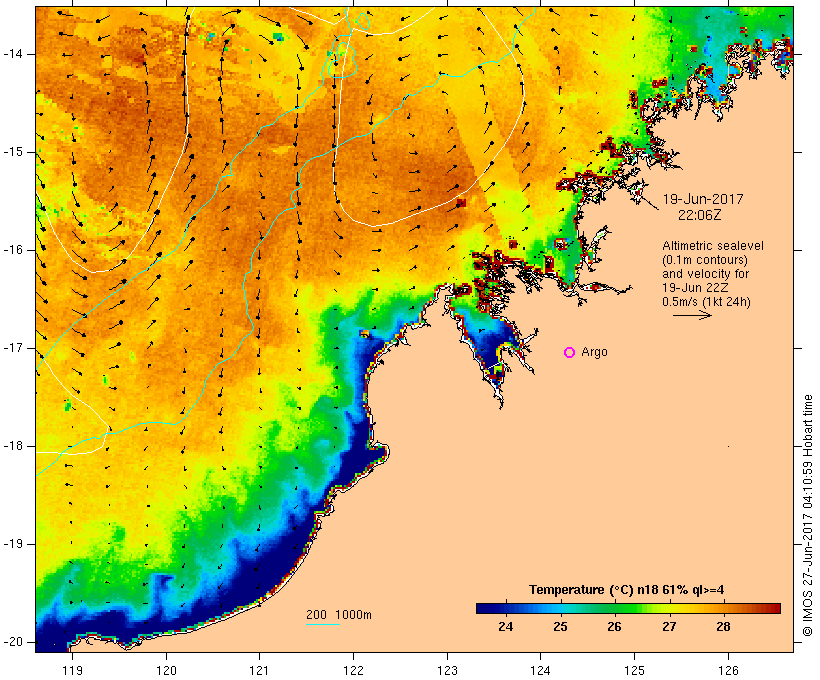Screen dimensions: 820x680
Task: Click the magenta Argo float circle marker
Action: click(570, 353)
